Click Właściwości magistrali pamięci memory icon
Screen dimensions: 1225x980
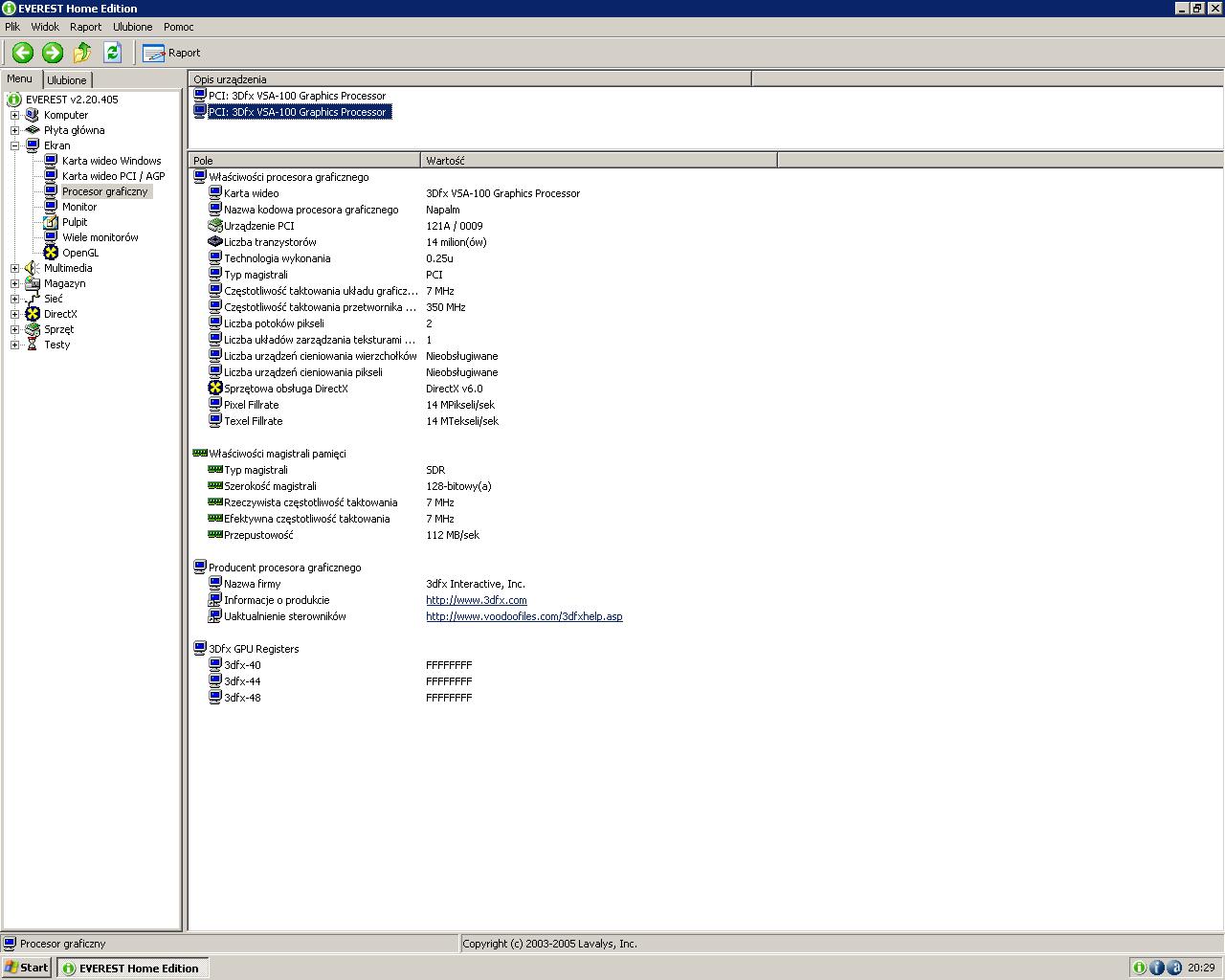pos(200,454)
